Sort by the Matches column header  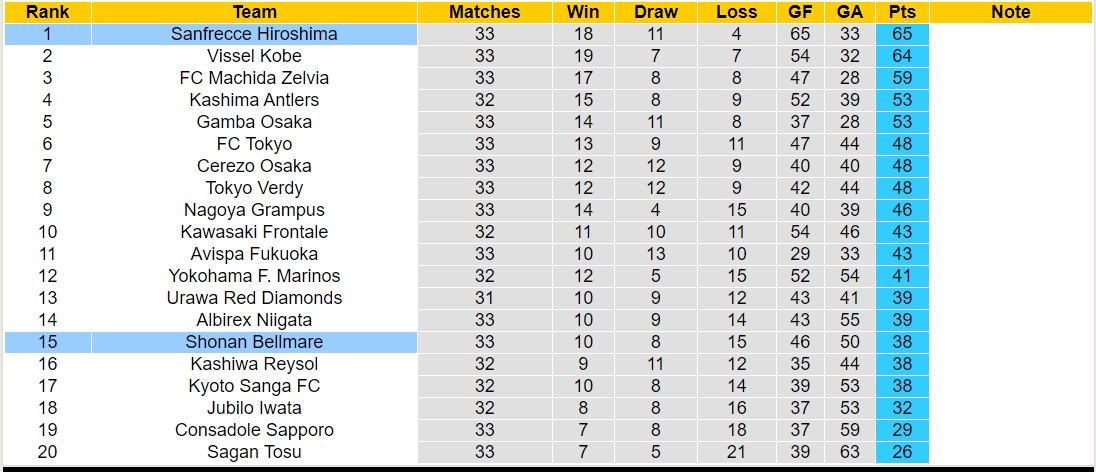(484, 12)
